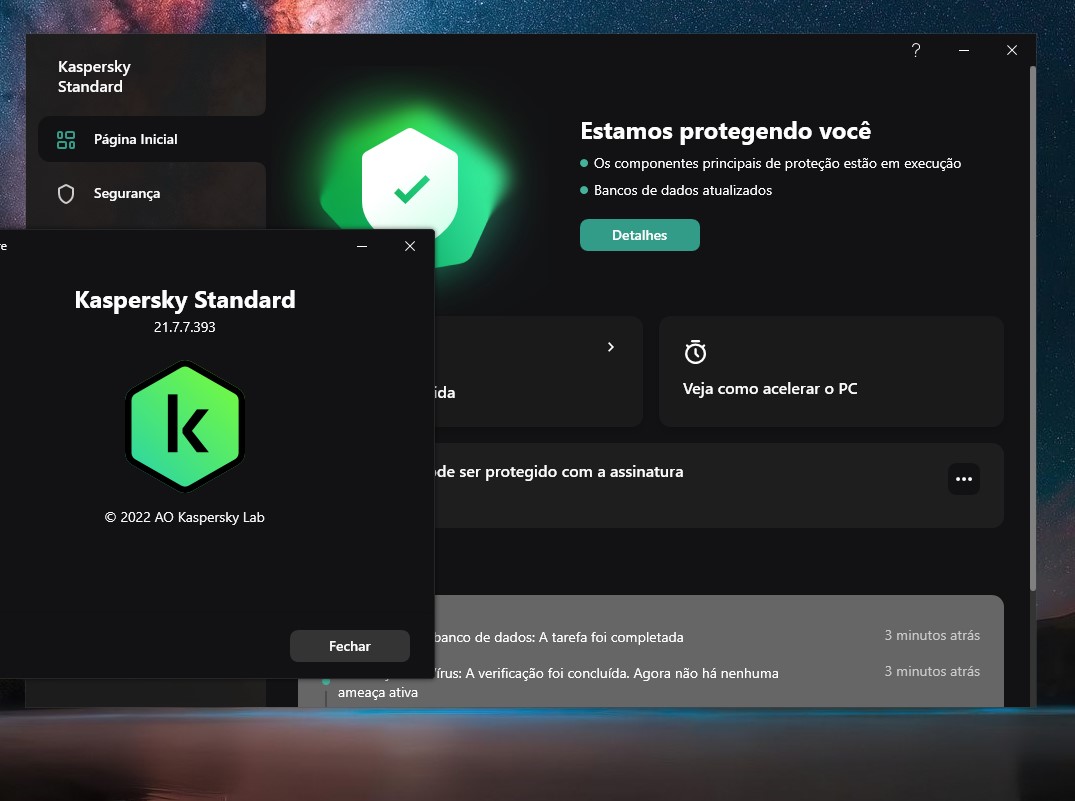The height and width of the screenshot is (801, 1075).
Task: Click the Página Inicial grid icon
Action: [66, 140]
